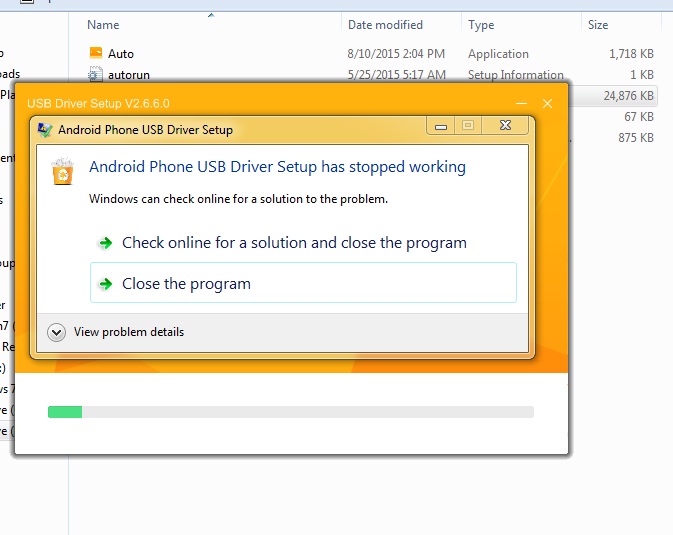Choose Check online for a solution and close the program
The width and height of the screenshot is (673, 535).
coord(294,243)
